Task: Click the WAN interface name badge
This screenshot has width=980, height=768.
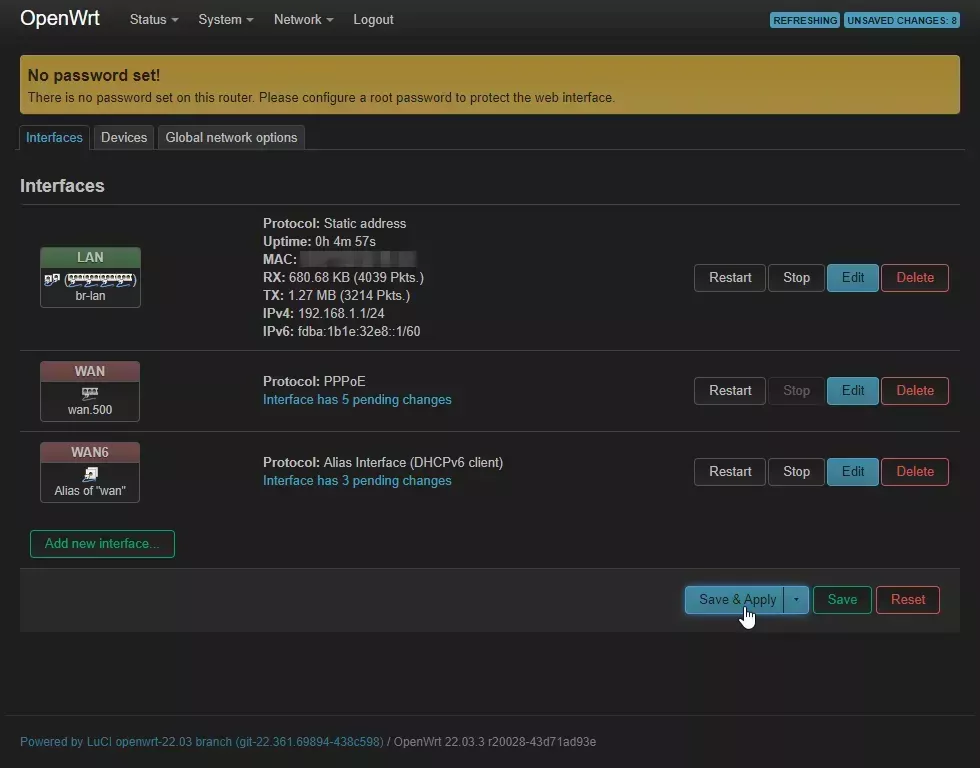Action: pos(90,371)
